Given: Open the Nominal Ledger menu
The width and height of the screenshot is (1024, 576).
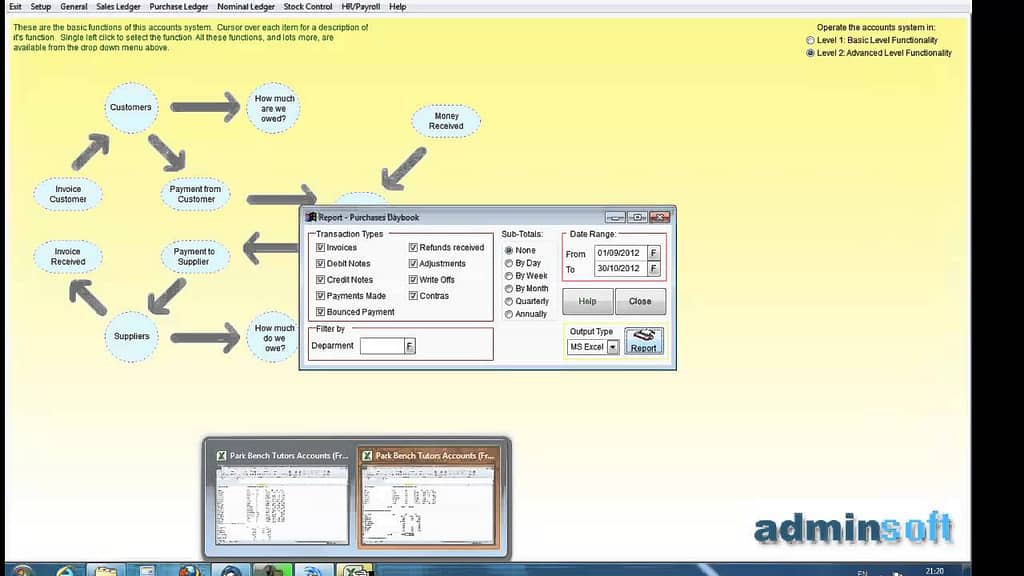Looking at the screenshot, I should [246, 7].
